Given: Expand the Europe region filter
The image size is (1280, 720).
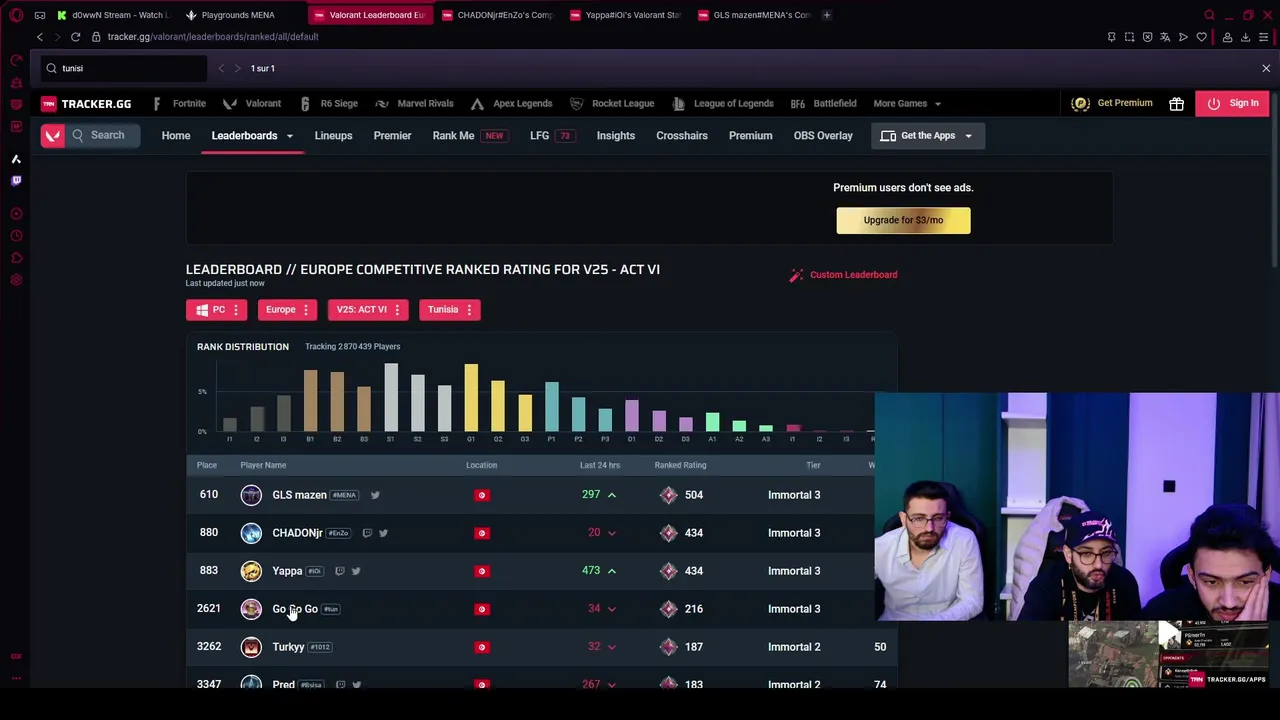Looking at the screenshot, I should [x=287, y=310].
